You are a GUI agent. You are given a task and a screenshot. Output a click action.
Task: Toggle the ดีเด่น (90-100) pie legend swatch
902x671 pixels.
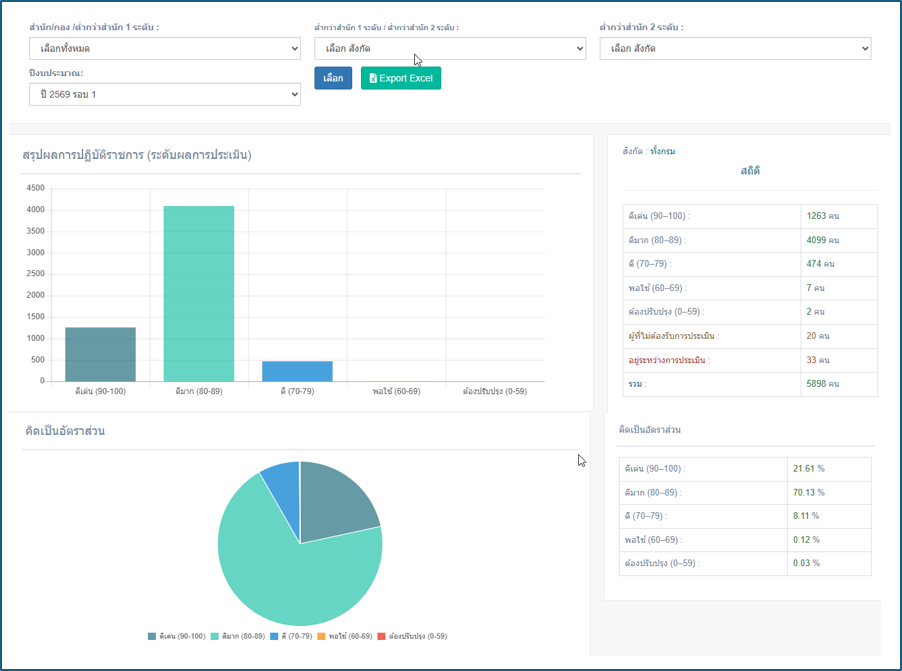click(x=152, y=636)
